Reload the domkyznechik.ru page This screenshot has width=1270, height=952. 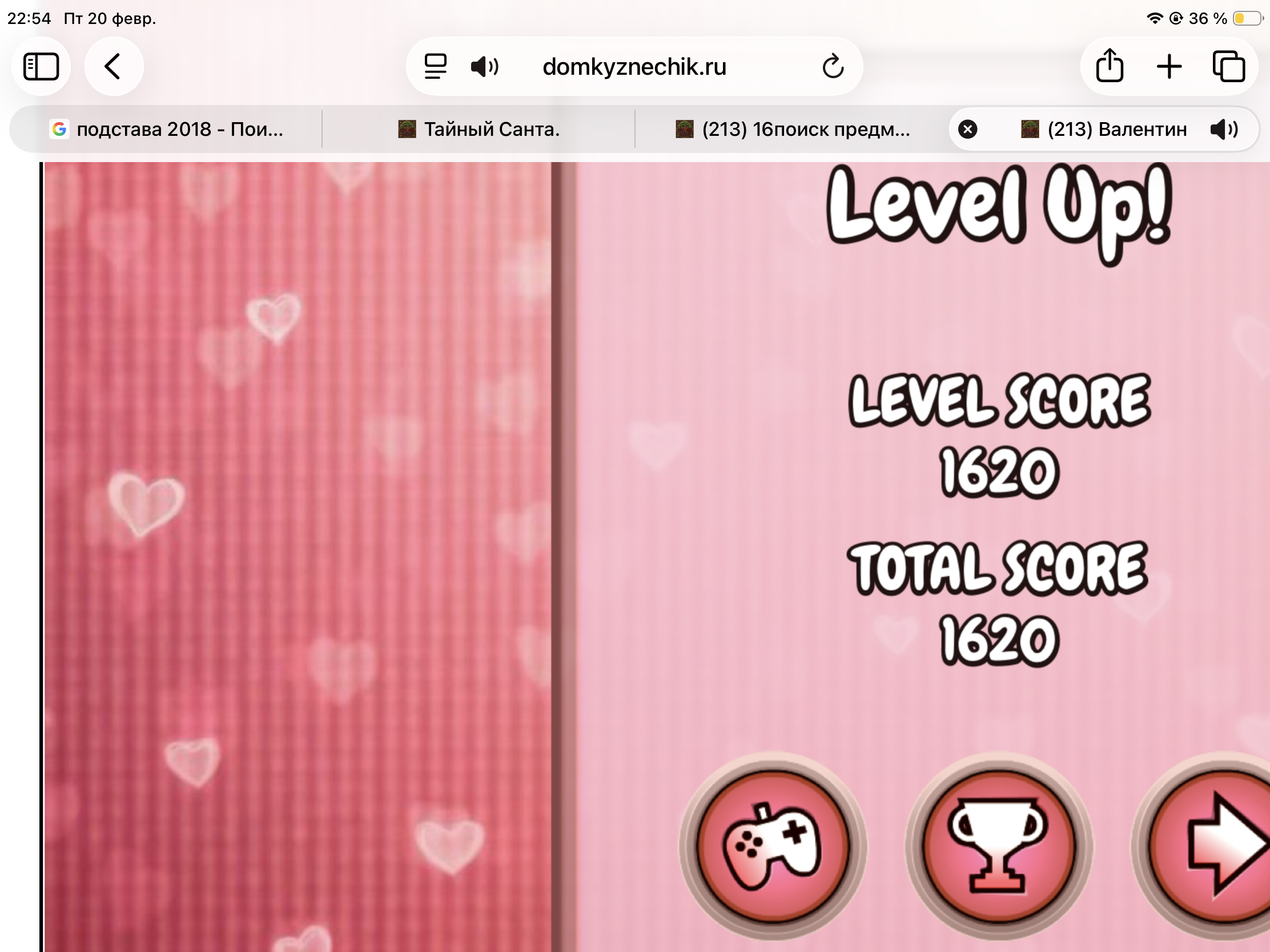(833, 67)
